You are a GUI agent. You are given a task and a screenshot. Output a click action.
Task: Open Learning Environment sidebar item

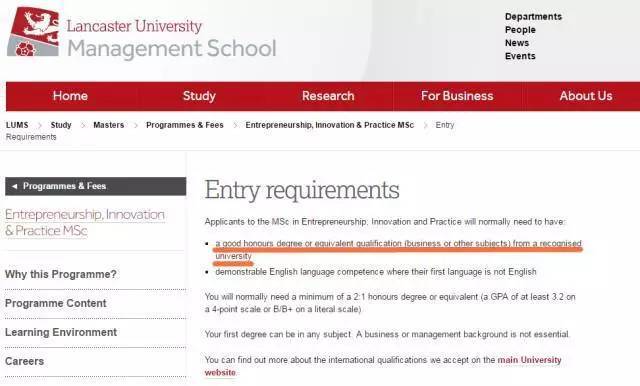tap(61, 332)
